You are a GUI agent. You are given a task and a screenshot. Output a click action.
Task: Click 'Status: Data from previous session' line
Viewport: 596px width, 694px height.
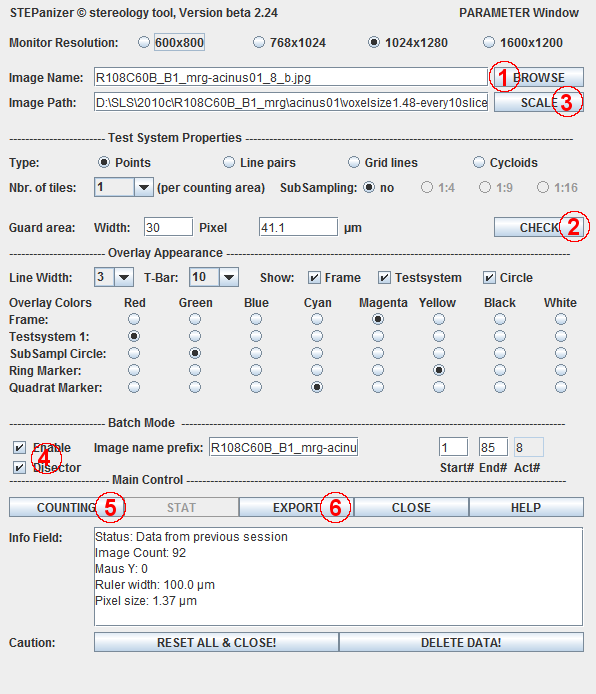pyautogui.click(x=191, y=537)
